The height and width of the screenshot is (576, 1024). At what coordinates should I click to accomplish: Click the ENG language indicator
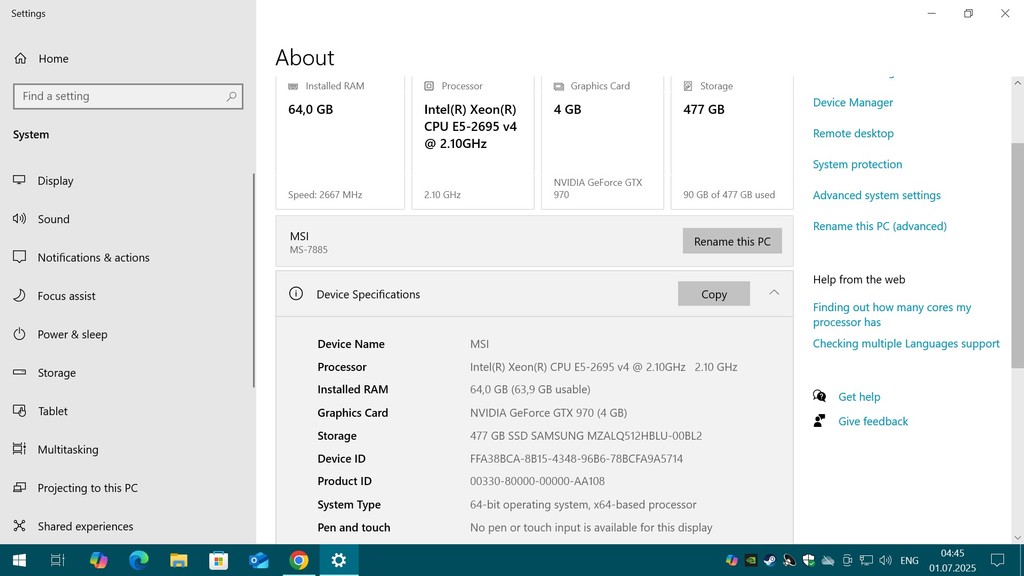pyautogui.click(x=909, y=560)
